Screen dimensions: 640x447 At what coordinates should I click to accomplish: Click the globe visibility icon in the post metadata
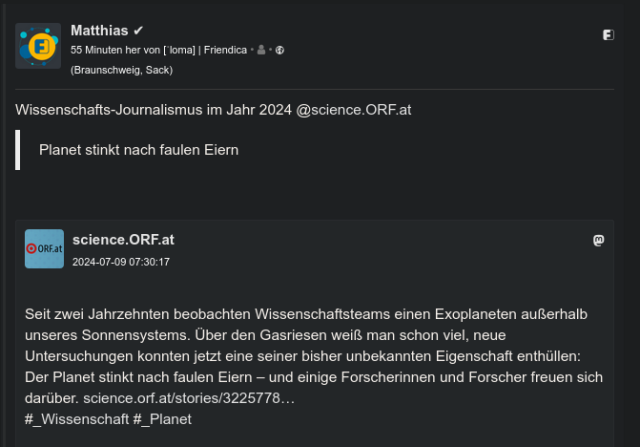pyautogui.click(x=280, y=50)
